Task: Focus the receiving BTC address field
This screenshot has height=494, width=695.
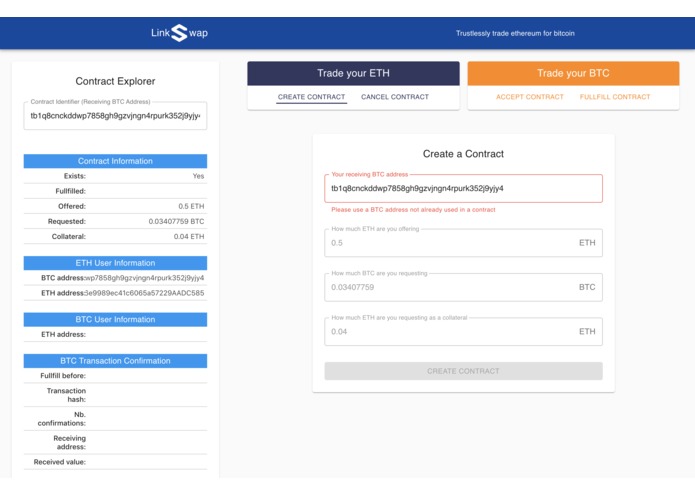Action: coord(463,188)
